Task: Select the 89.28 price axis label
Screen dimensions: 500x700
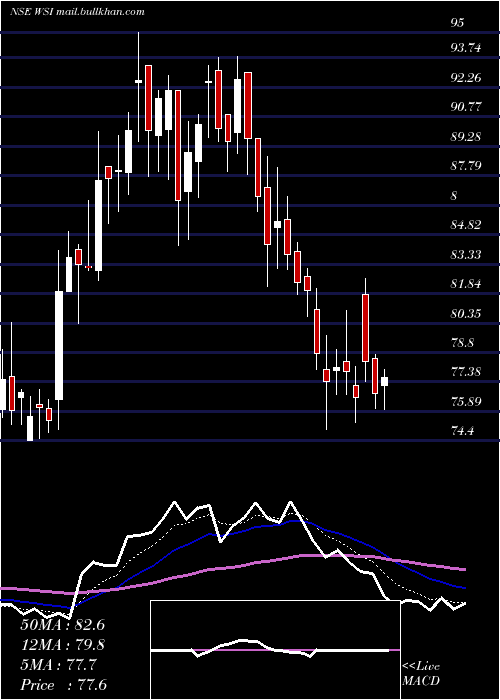Action: (x=466, y=137)
